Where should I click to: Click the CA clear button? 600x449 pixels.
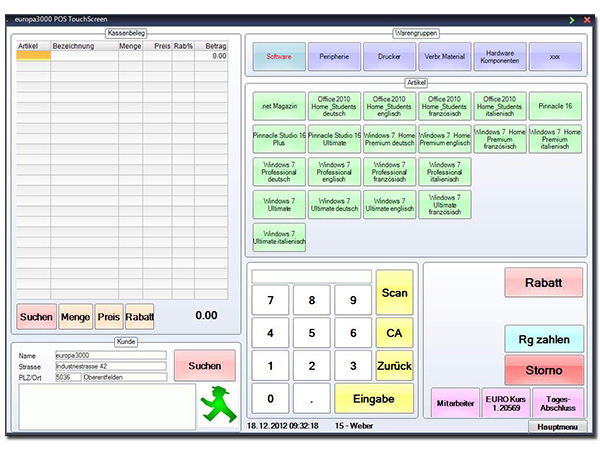coord(395,333)
